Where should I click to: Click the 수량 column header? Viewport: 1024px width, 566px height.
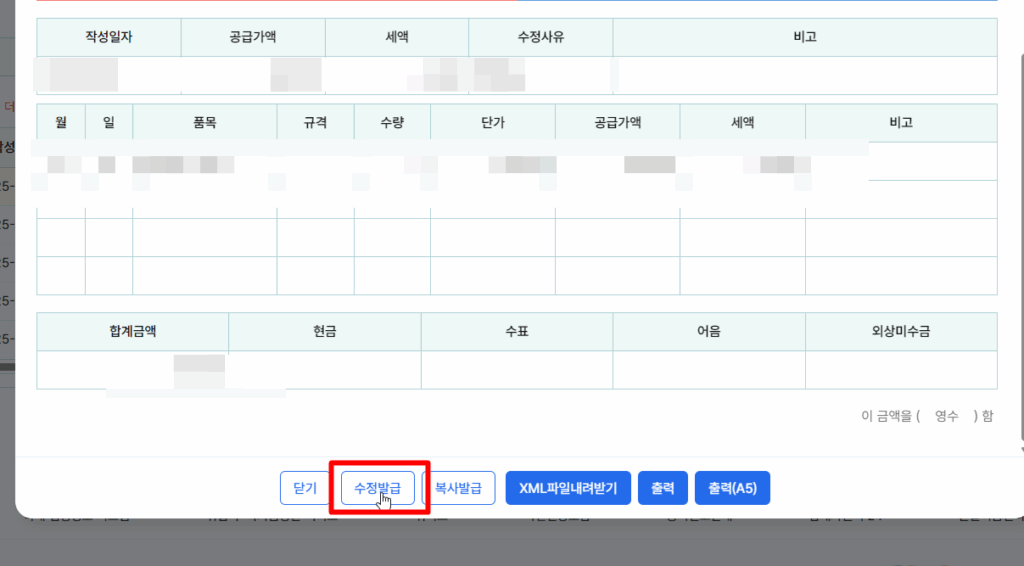[392, 123]
